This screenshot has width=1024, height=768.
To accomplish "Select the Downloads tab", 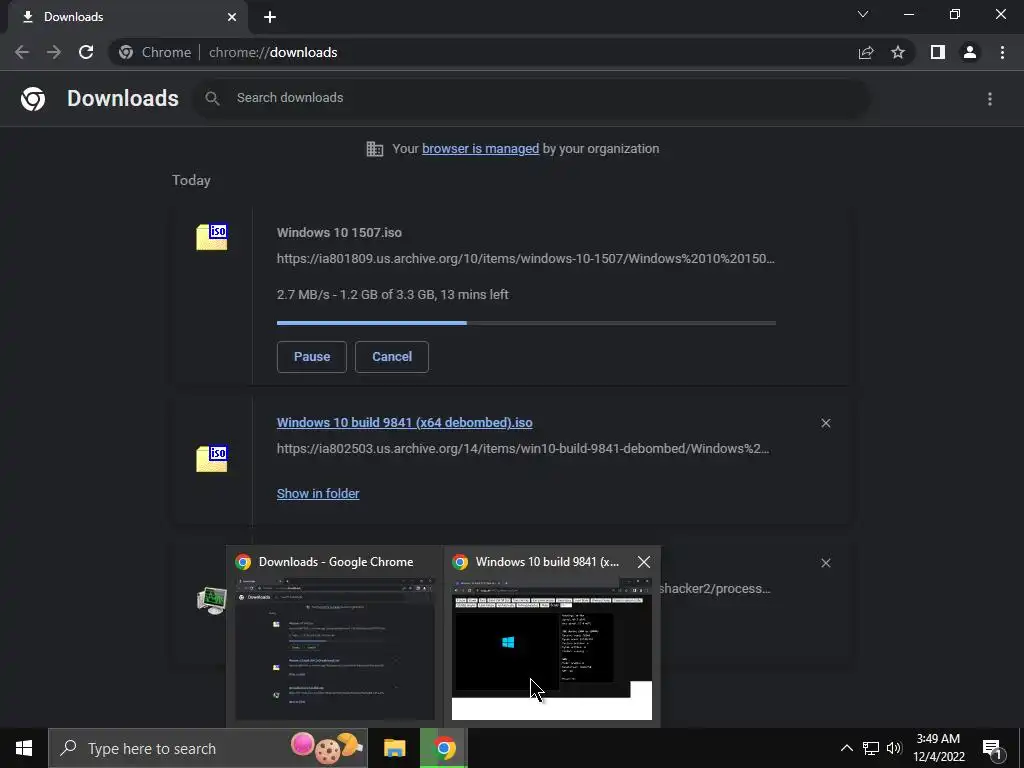I will pos(127,17).
